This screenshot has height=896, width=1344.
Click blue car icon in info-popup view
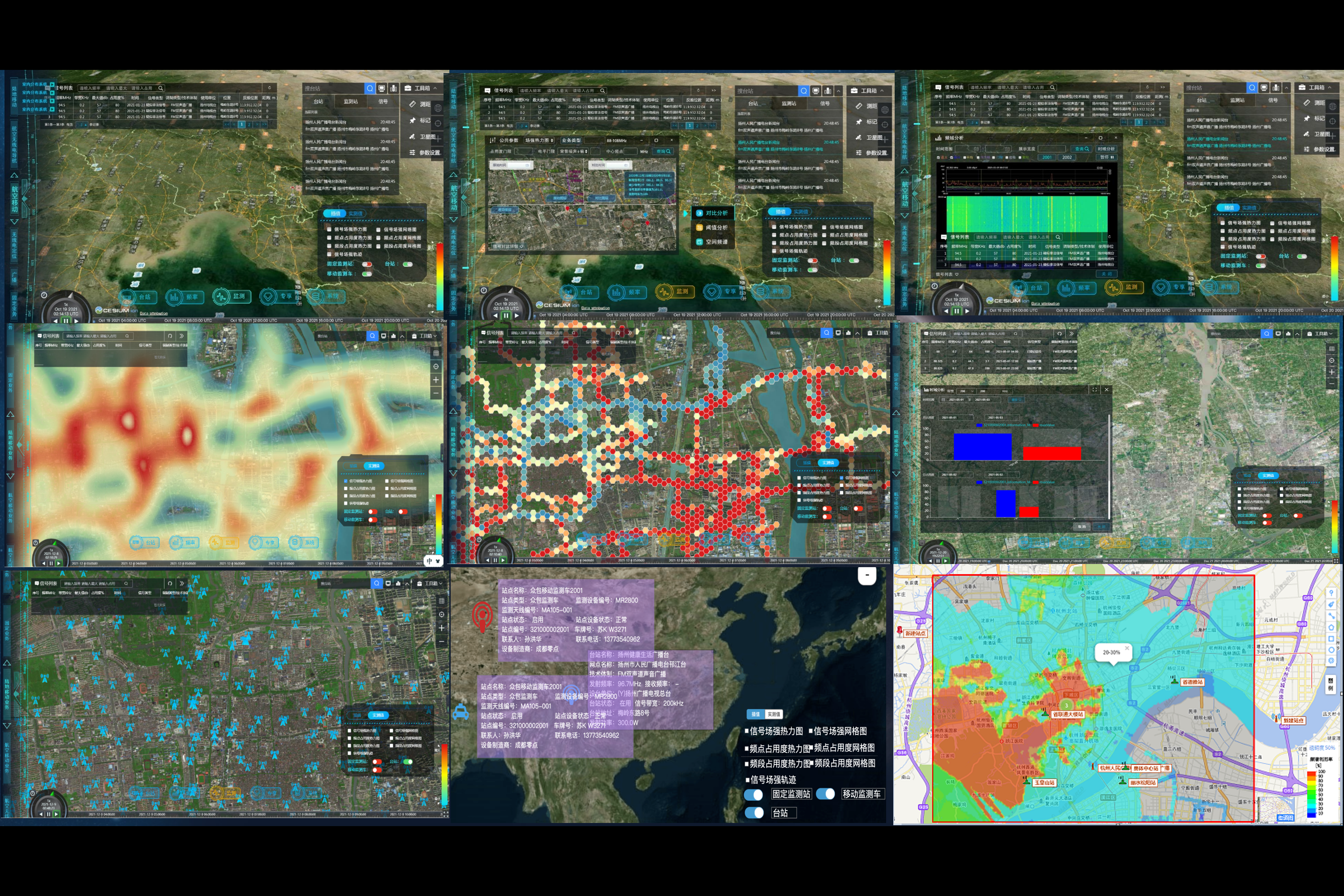[461, 711]
